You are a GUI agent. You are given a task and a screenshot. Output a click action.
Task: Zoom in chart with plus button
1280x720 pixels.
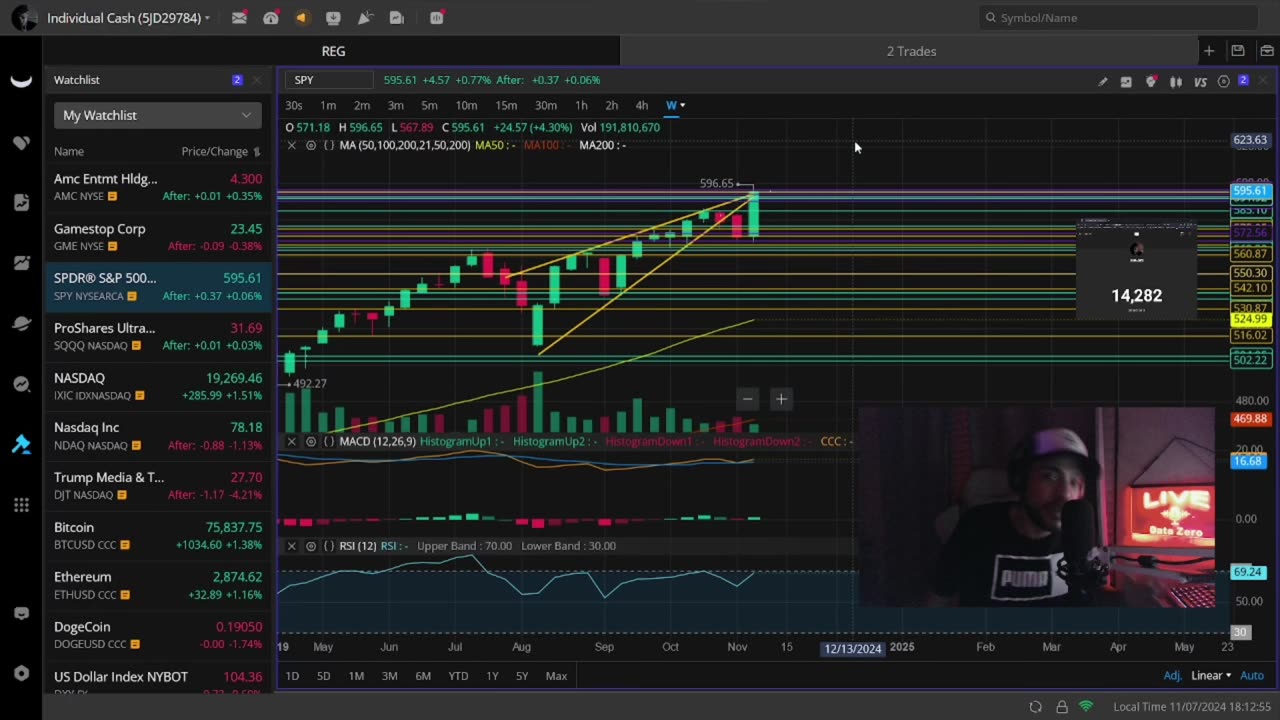point(781,399)
